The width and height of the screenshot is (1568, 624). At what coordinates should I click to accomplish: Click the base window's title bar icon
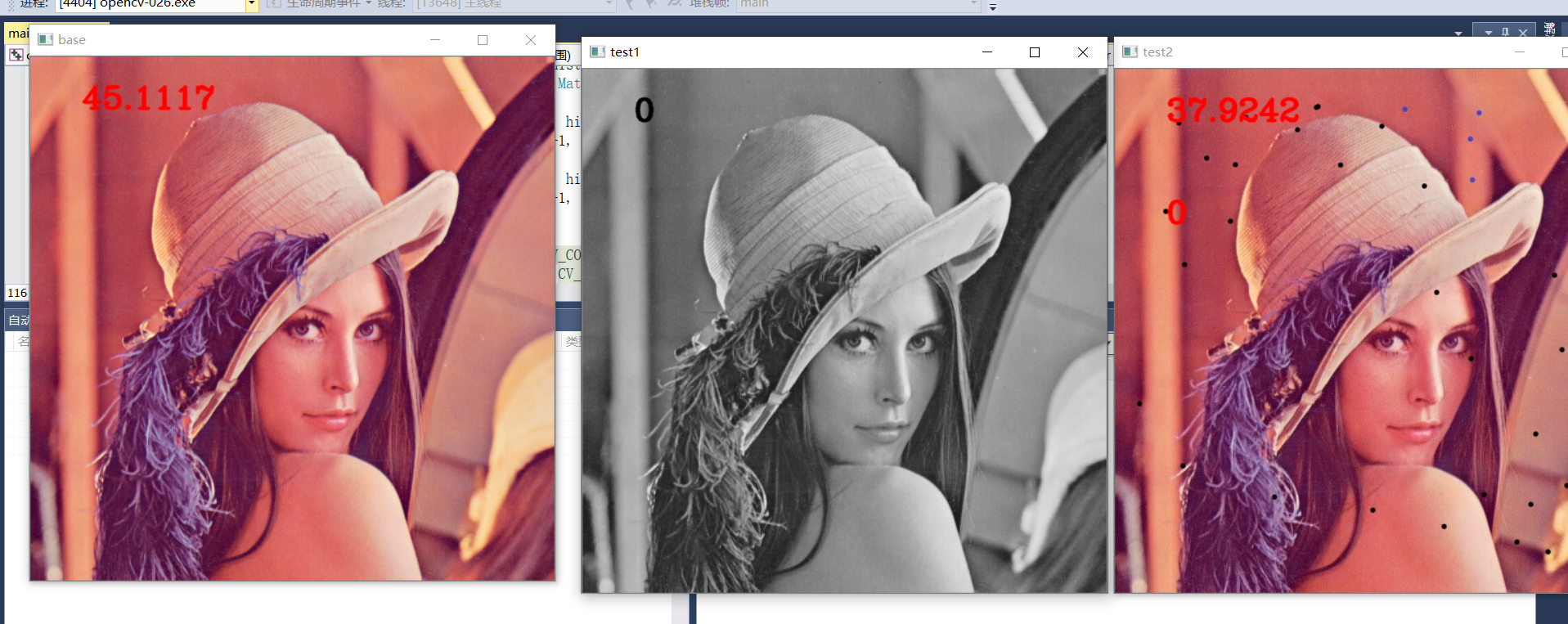[46, 39]
